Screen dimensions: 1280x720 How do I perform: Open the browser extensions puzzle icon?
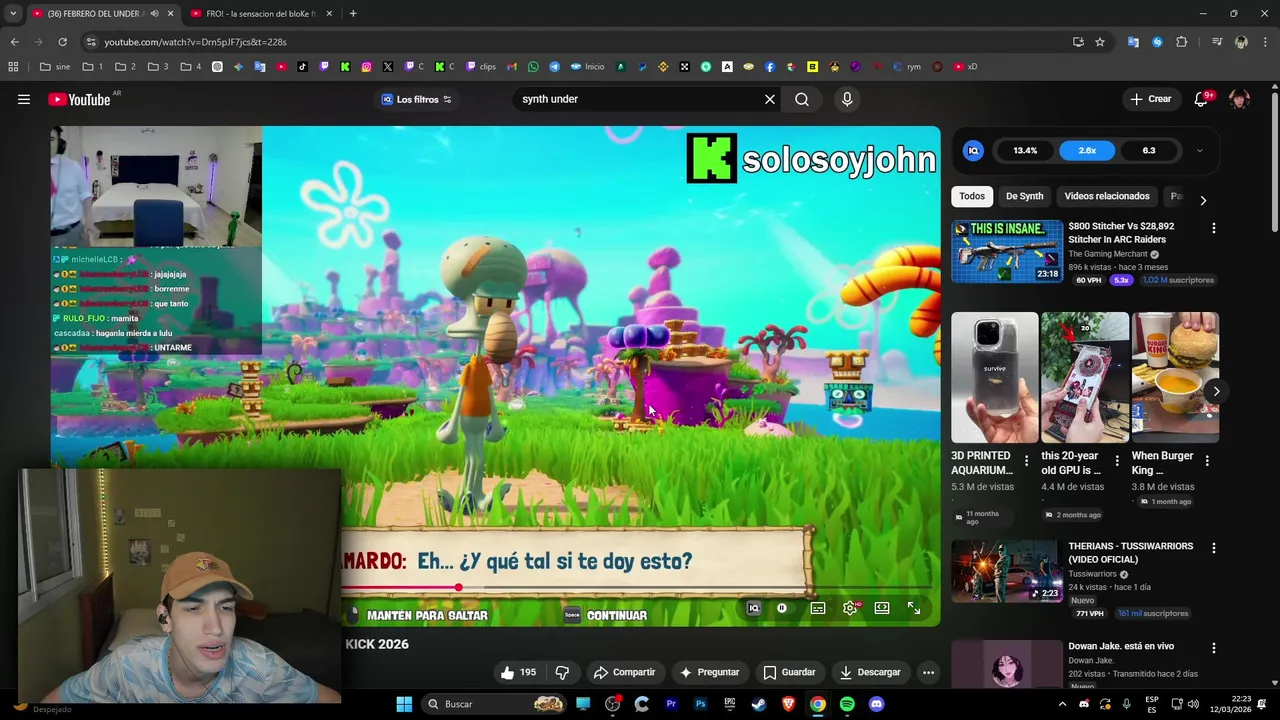[x=1182, y=42]
